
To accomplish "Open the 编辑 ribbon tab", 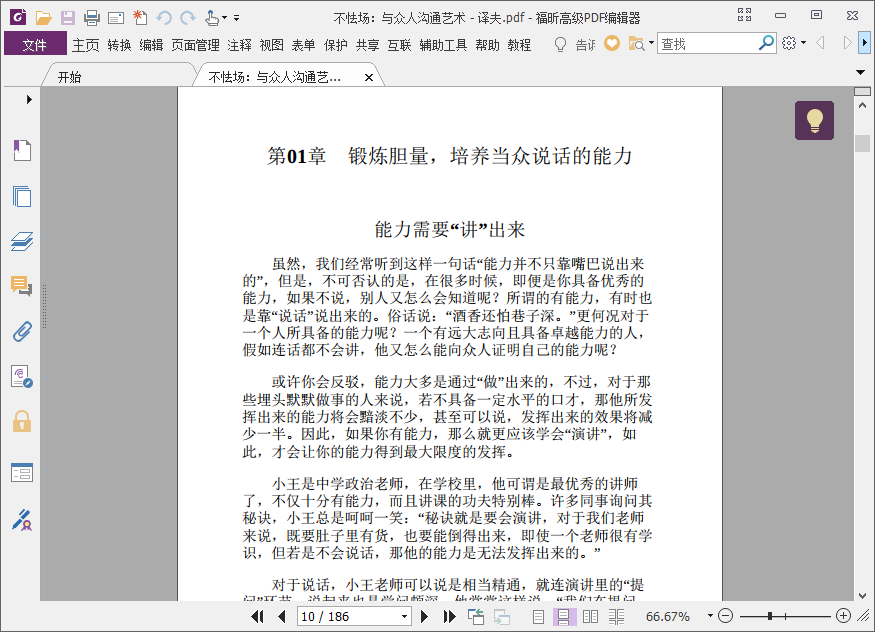I will 151,45.
